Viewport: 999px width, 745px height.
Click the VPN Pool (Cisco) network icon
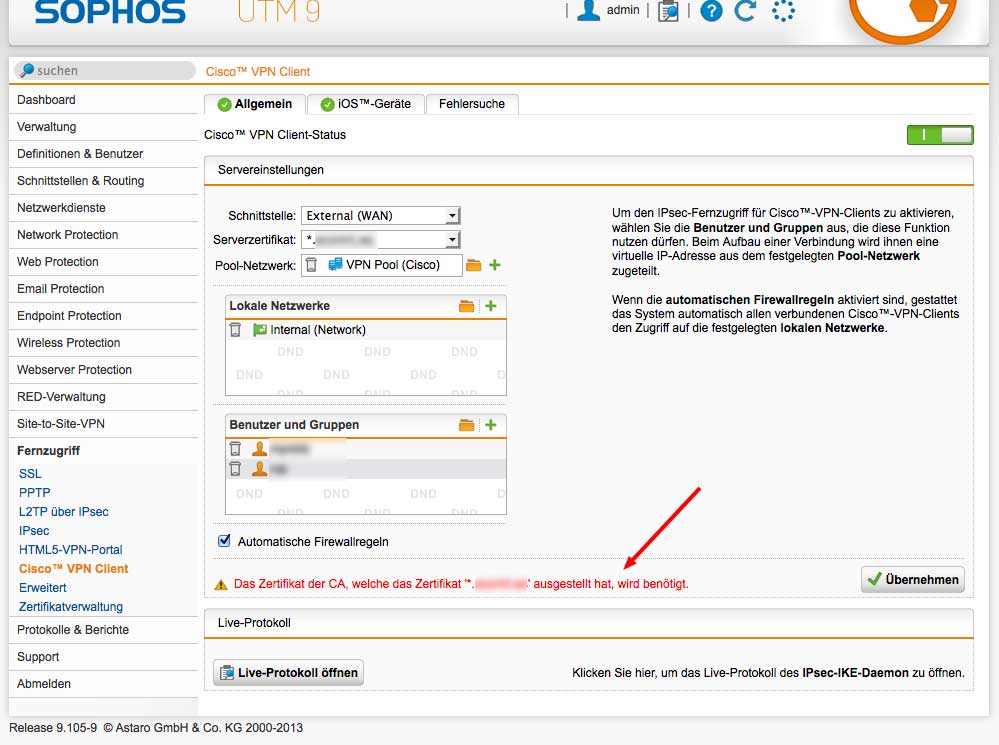pos(335,264)
